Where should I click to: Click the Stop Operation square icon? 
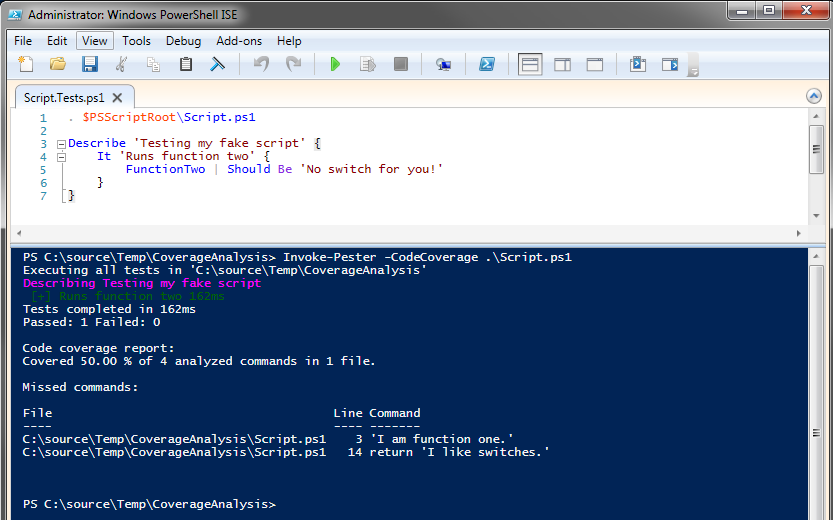400,64
